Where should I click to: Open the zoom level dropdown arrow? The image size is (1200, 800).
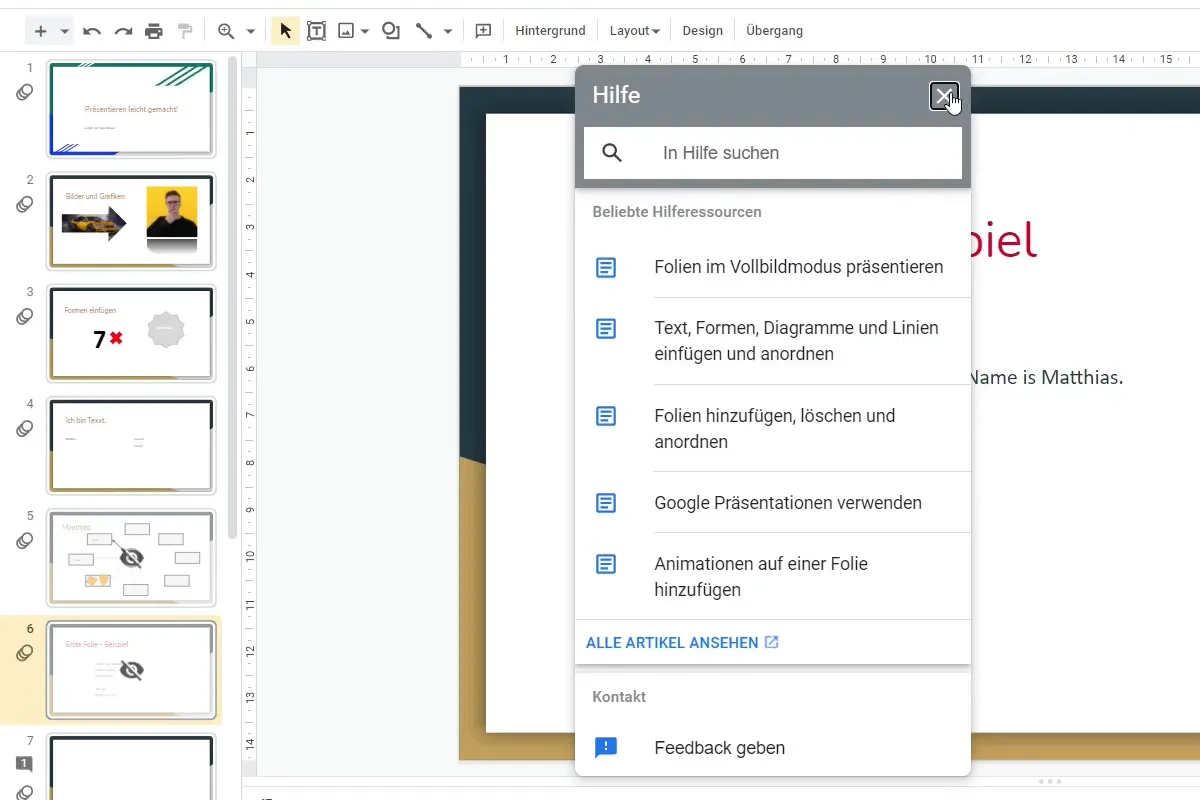point(250,31)
